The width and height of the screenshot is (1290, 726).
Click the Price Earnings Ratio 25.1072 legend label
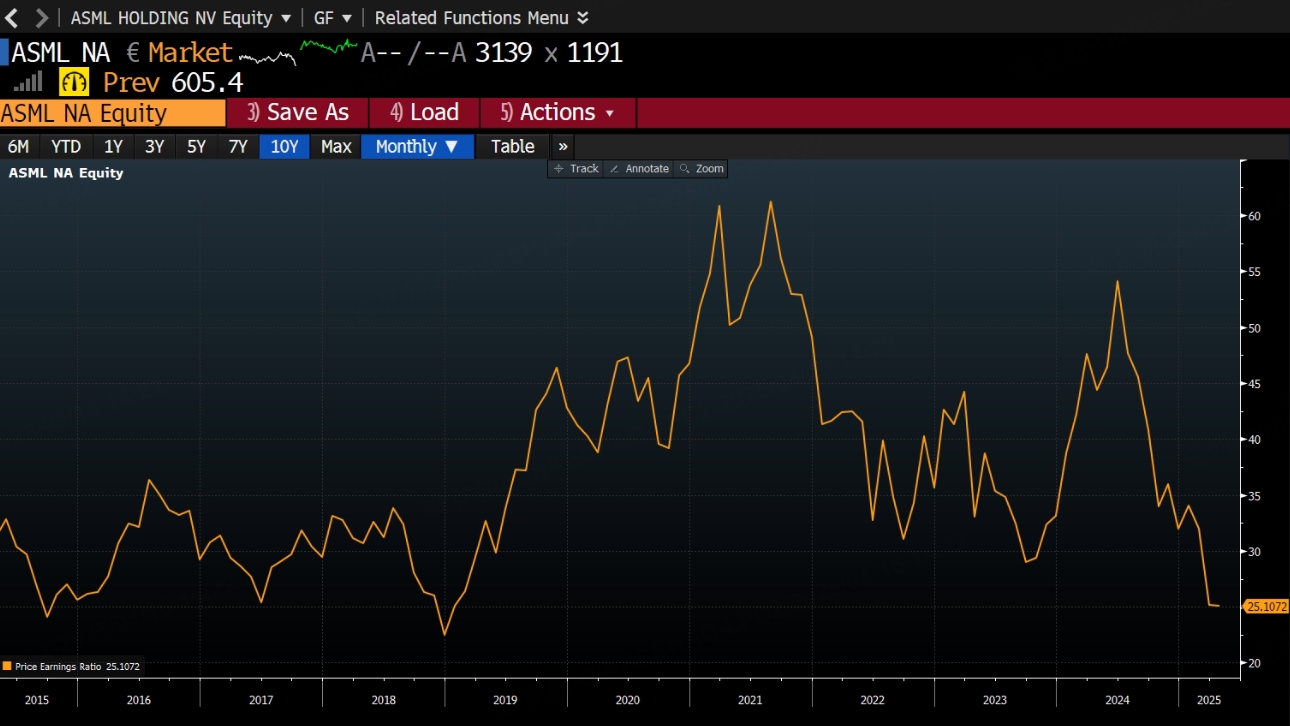78,666
